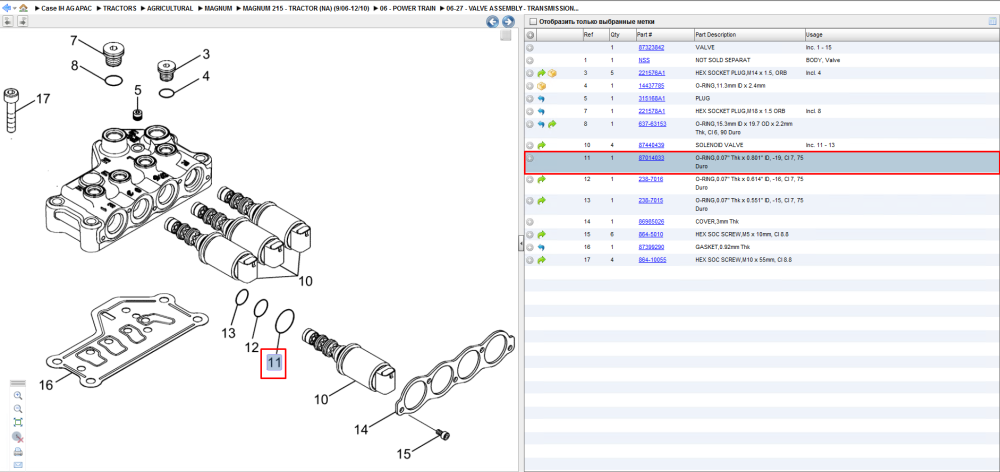The height and width of the screenshot is (472, 1000).
Task: Click the diagram panel scroll box at top right
Action: click(x=506, y=36)
